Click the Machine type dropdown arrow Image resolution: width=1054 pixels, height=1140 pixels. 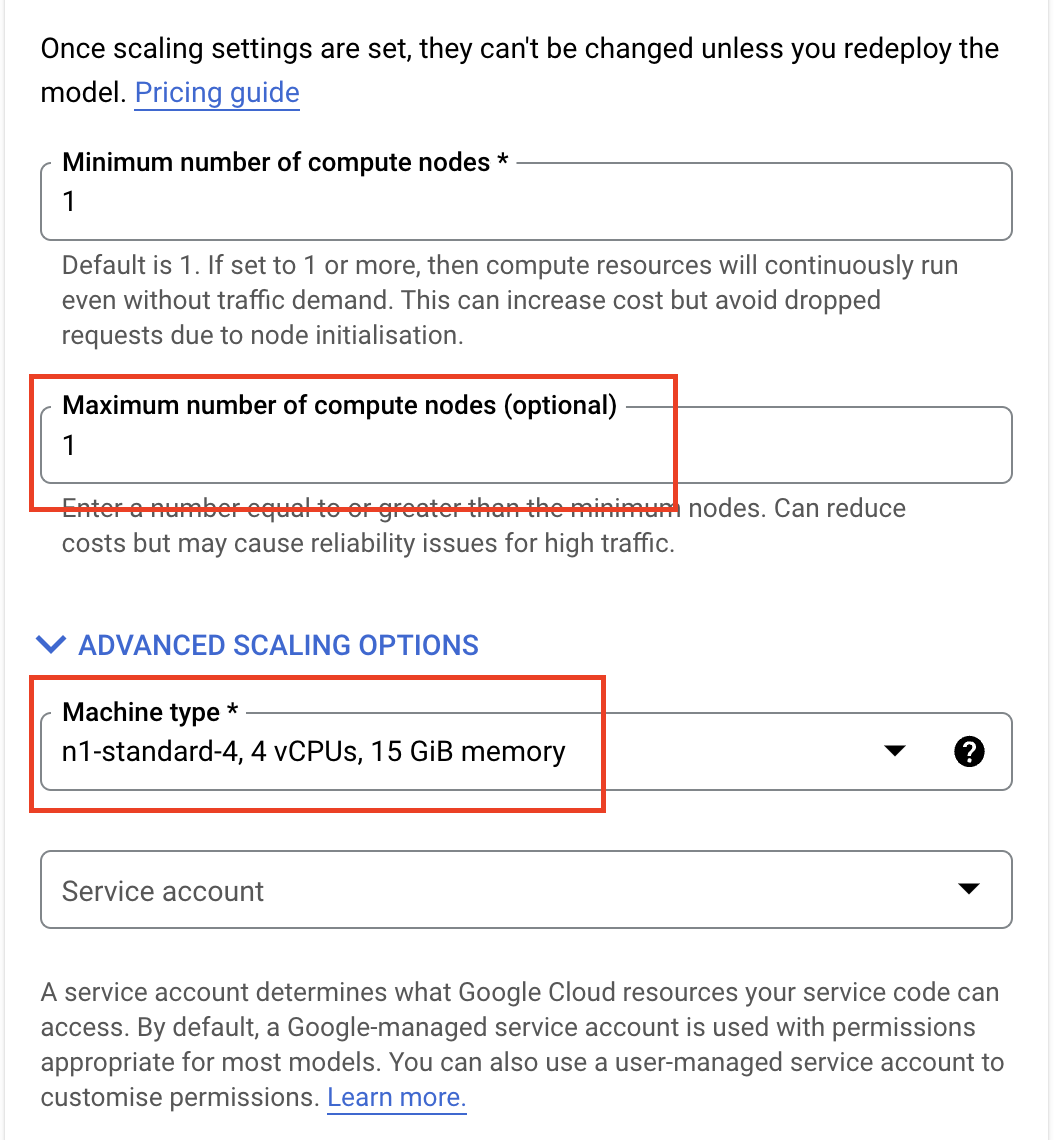click(x=895, y=751)
